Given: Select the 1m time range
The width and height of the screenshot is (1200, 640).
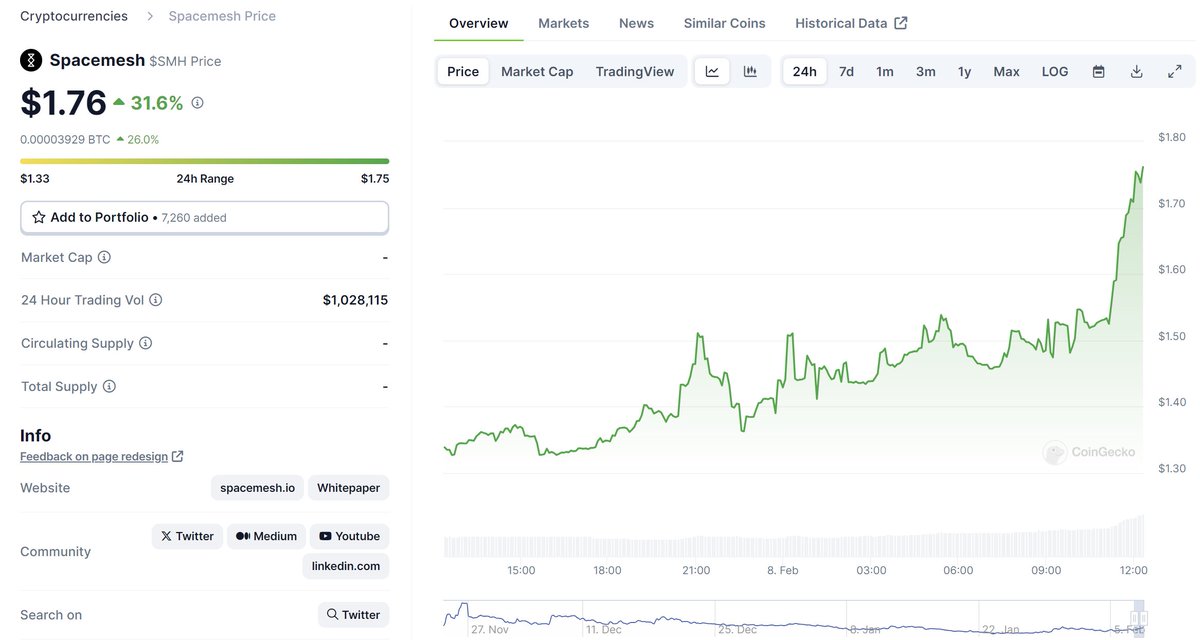Looking at the screenshot, I should tap(885, 71).
